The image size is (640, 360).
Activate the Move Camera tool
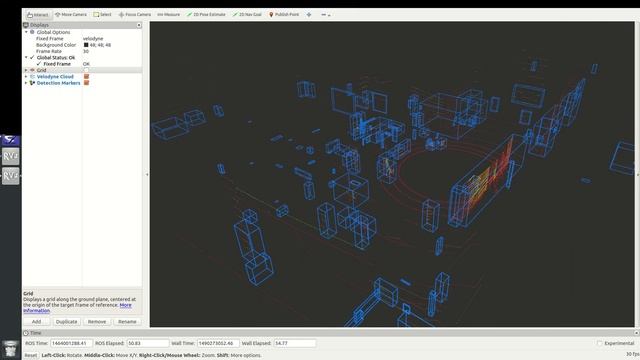click(x=71, y=15)
